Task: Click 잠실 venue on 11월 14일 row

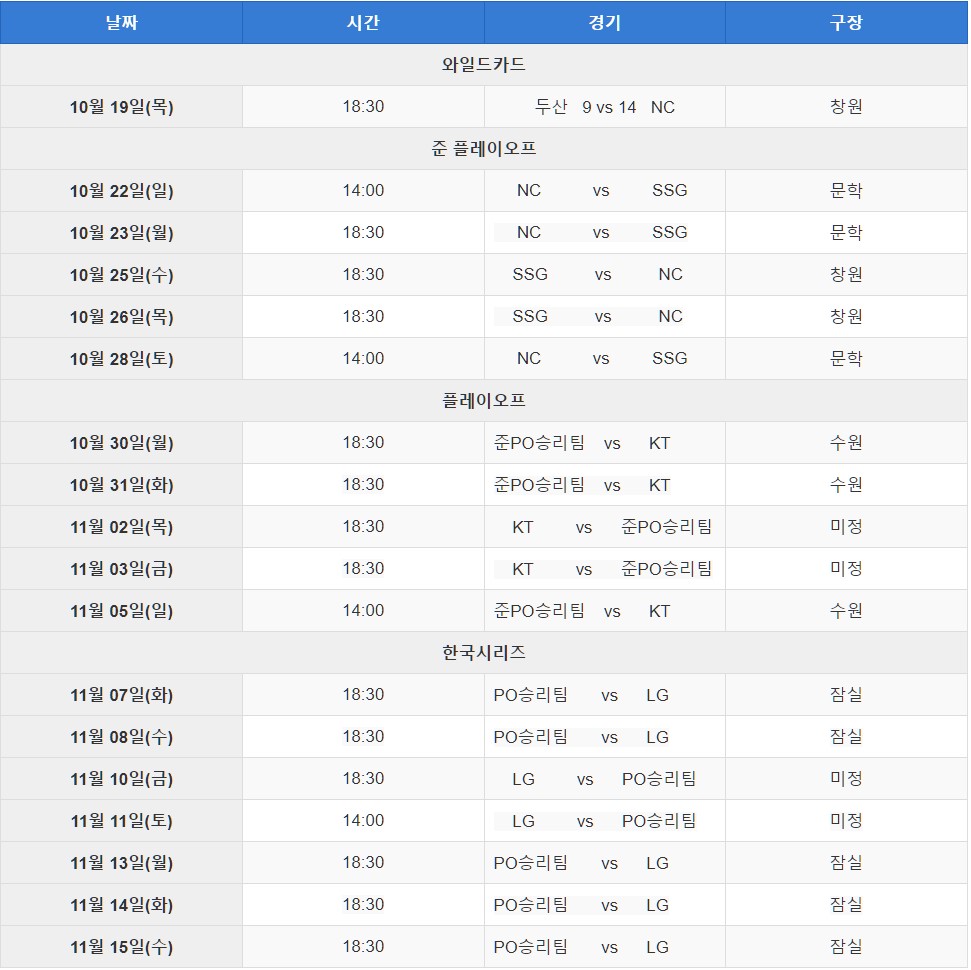Action: click(846, 904)
